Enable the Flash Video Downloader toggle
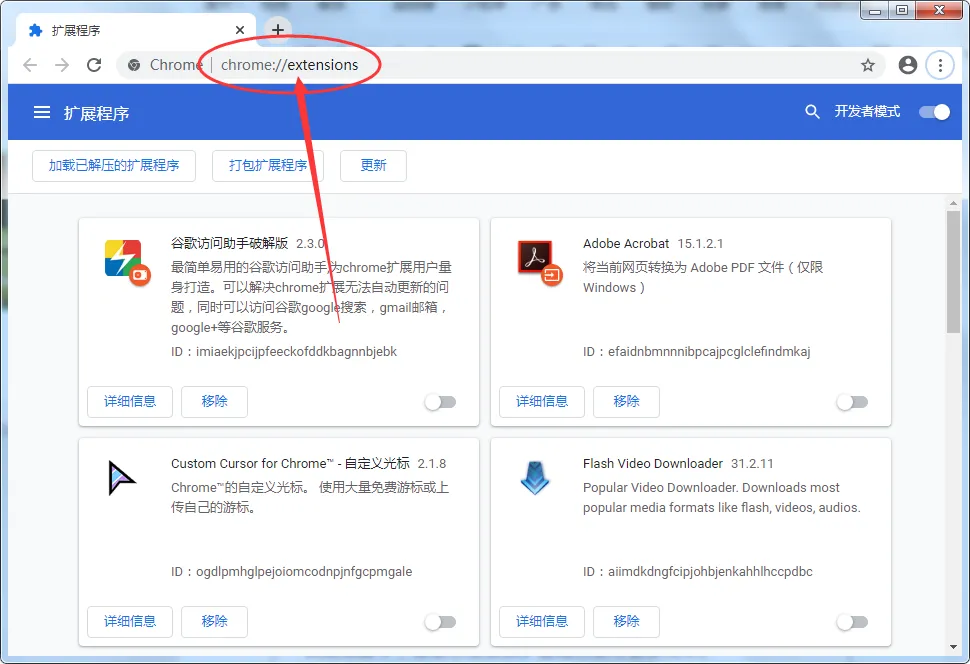Viewport: 970px width, 664px height. 852,622
